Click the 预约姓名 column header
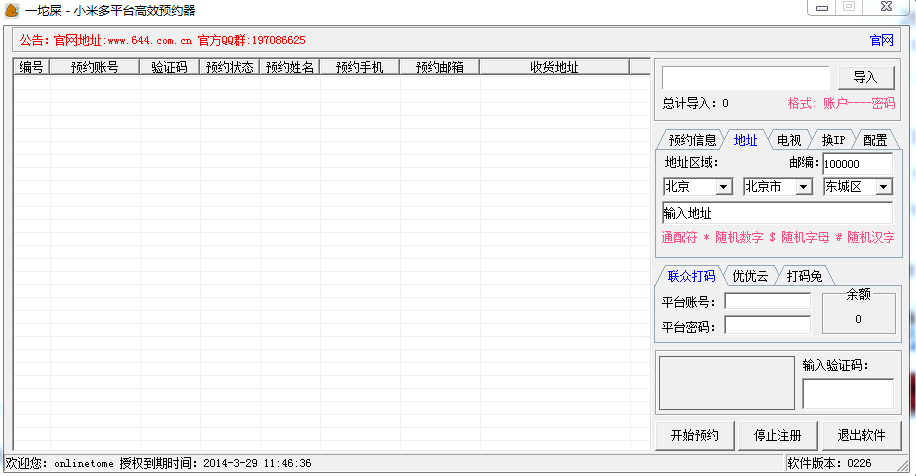 [x=290, y=67]
